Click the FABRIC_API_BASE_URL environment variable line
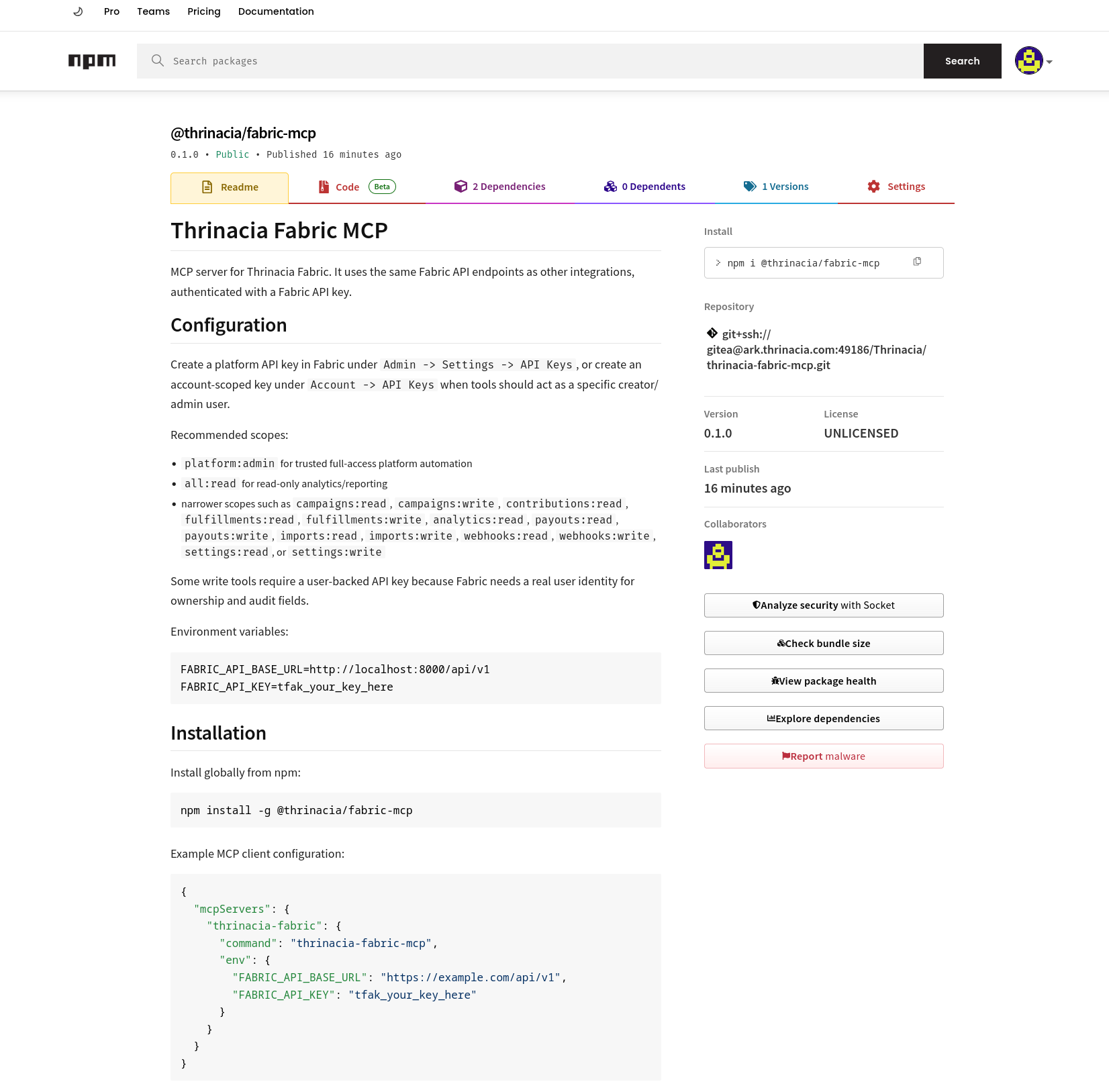The image size is (1109, 1092). tap(335, 669)
